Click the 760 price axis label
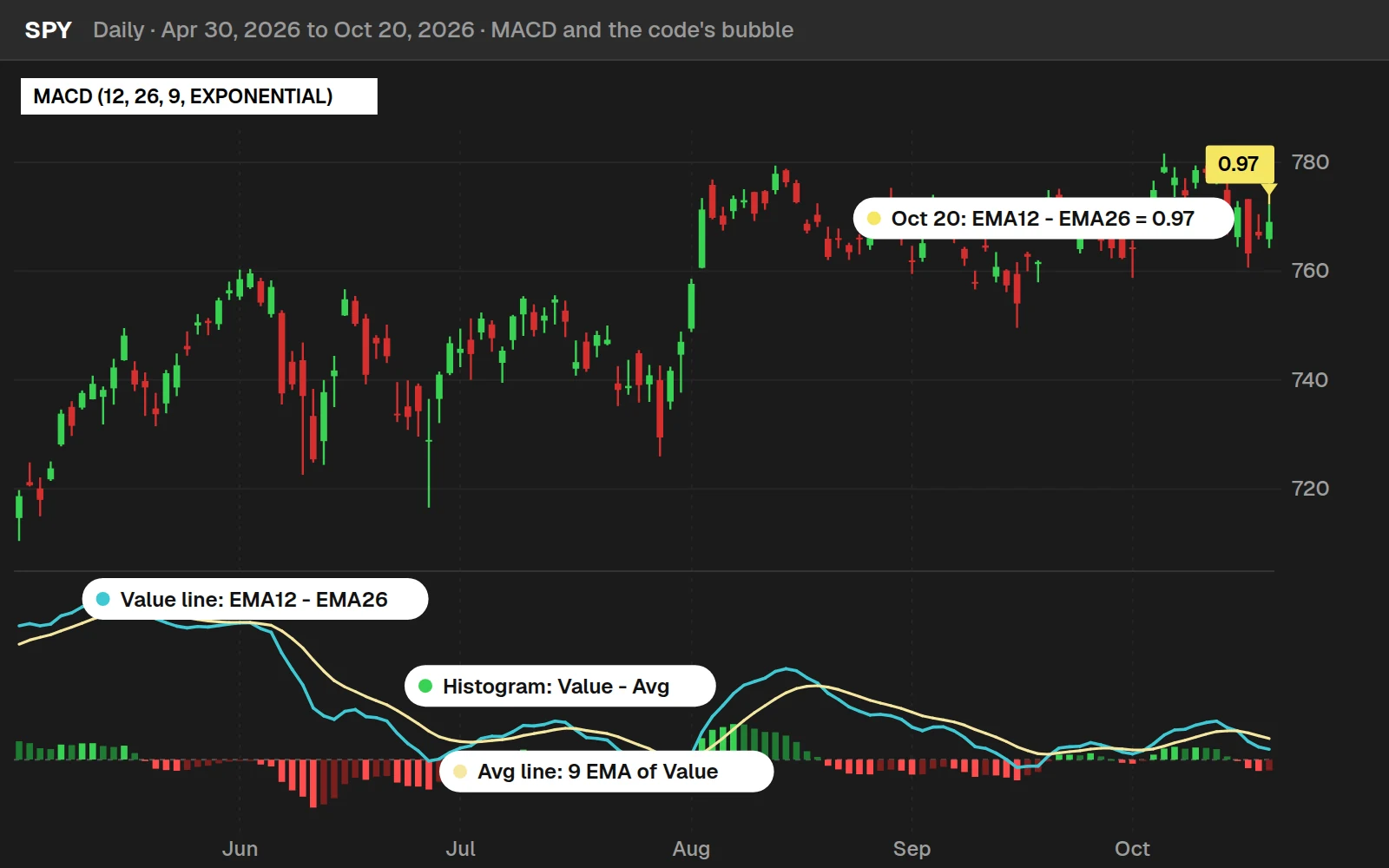The height and width of the screenshot is (868, 1389). pyautogui.click(x=1310, y=271)
